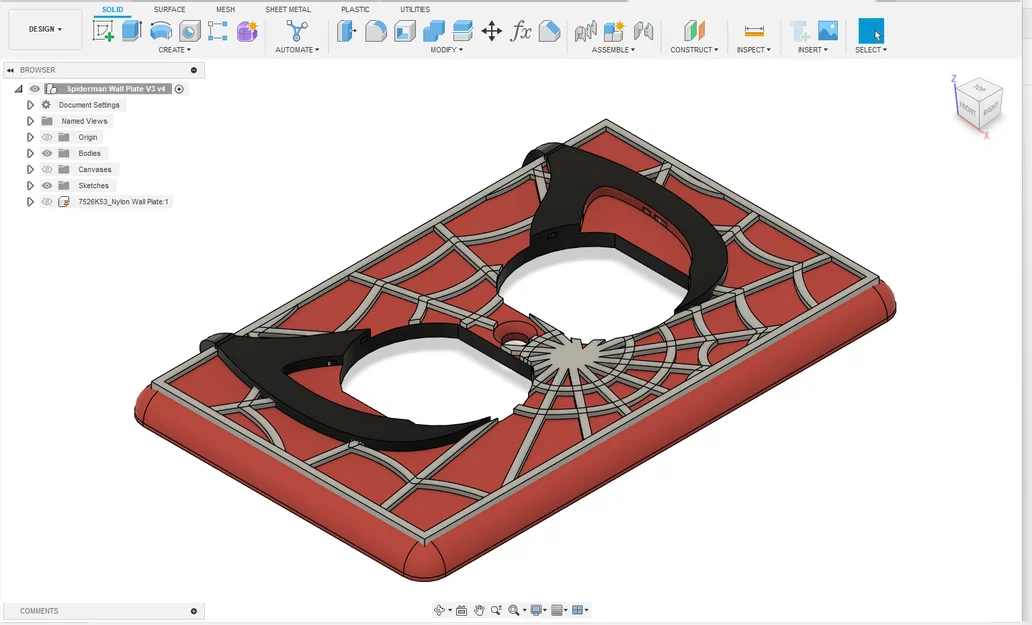Open Display Settings monitor icon

[536, 611]
